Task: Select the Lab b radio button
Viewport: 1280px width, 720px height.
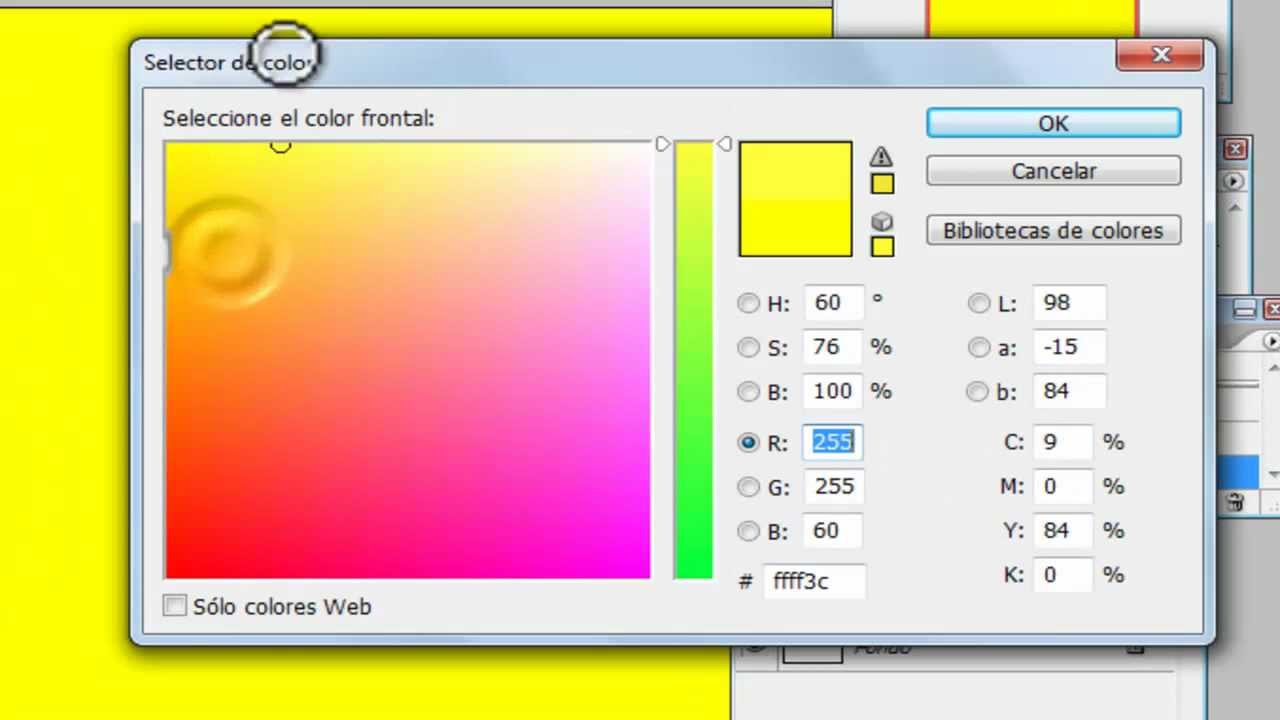Action: pos(978,392)
